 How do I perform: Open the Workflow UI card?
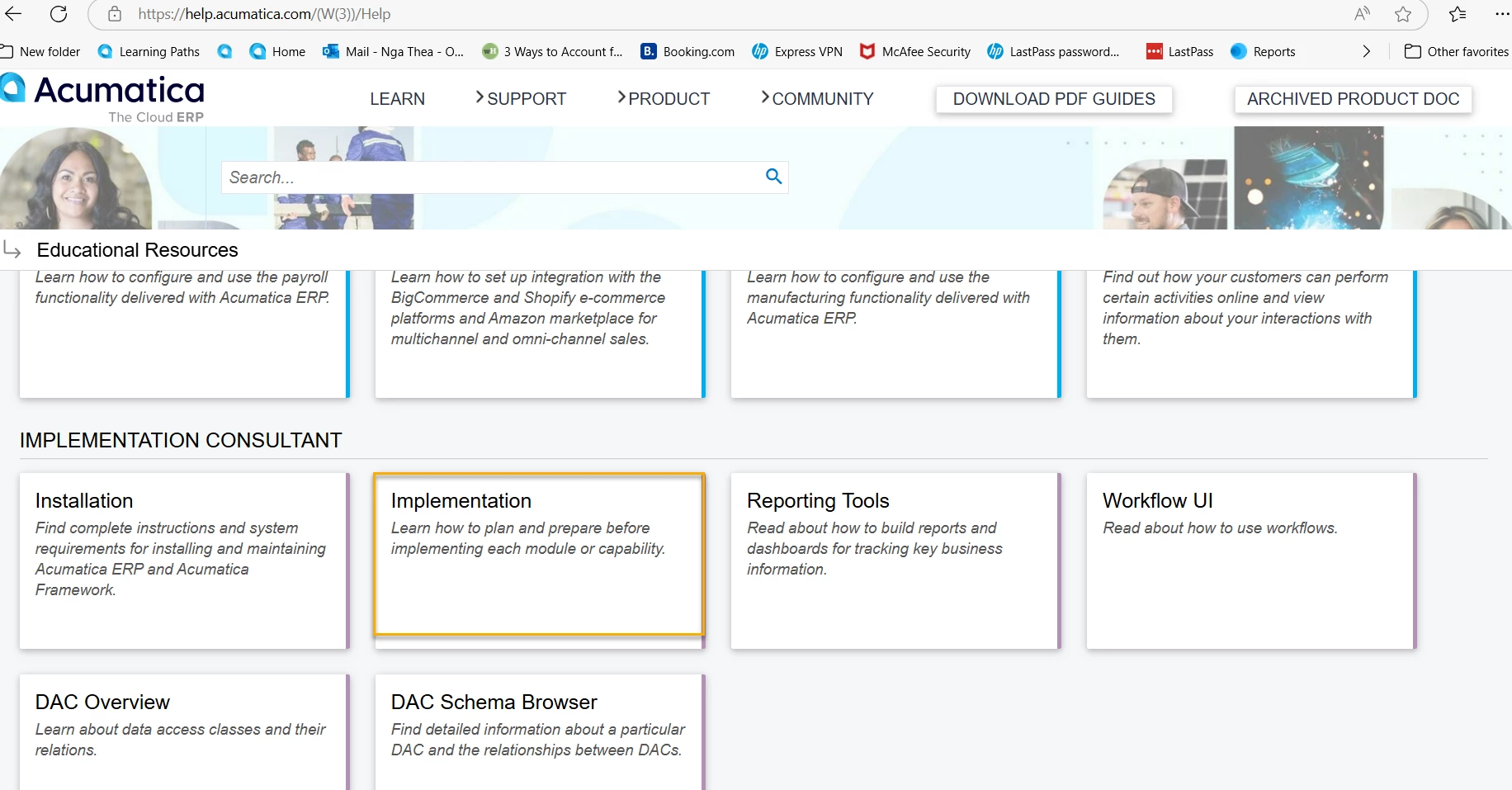(x=1251, y=561)
